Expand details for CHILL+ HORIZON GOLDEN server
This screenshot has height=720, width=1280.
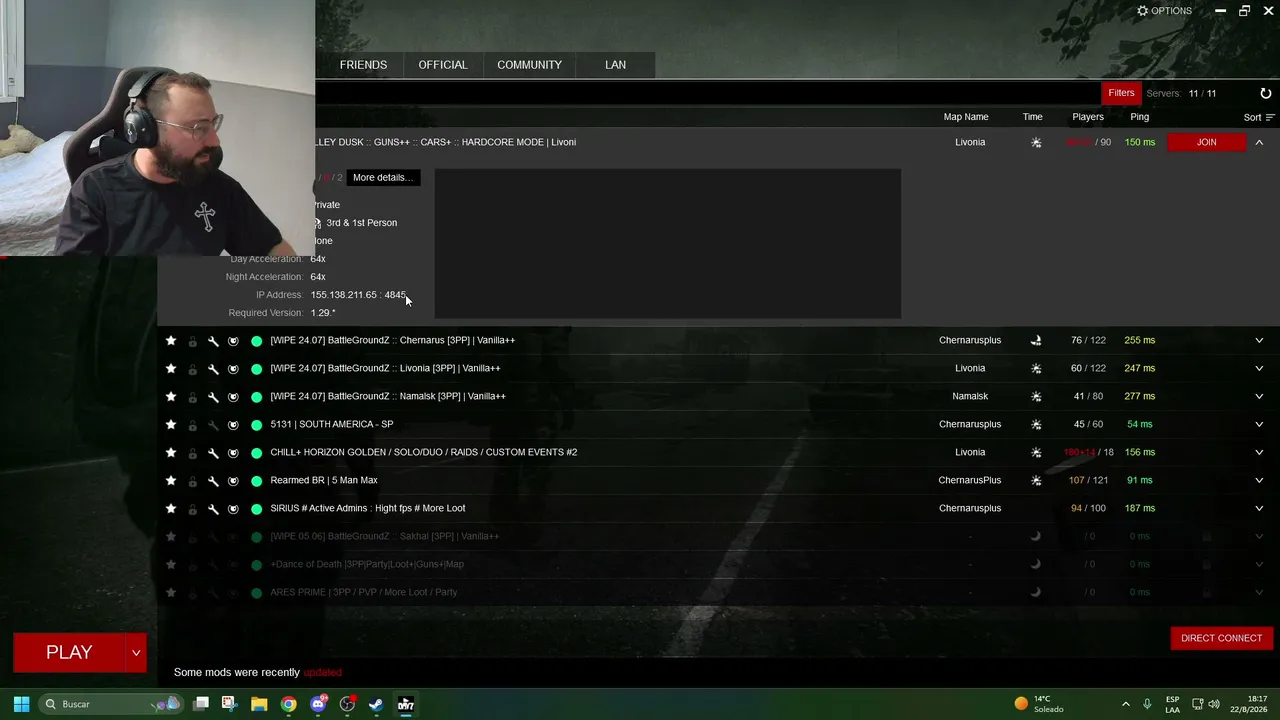1259,452
